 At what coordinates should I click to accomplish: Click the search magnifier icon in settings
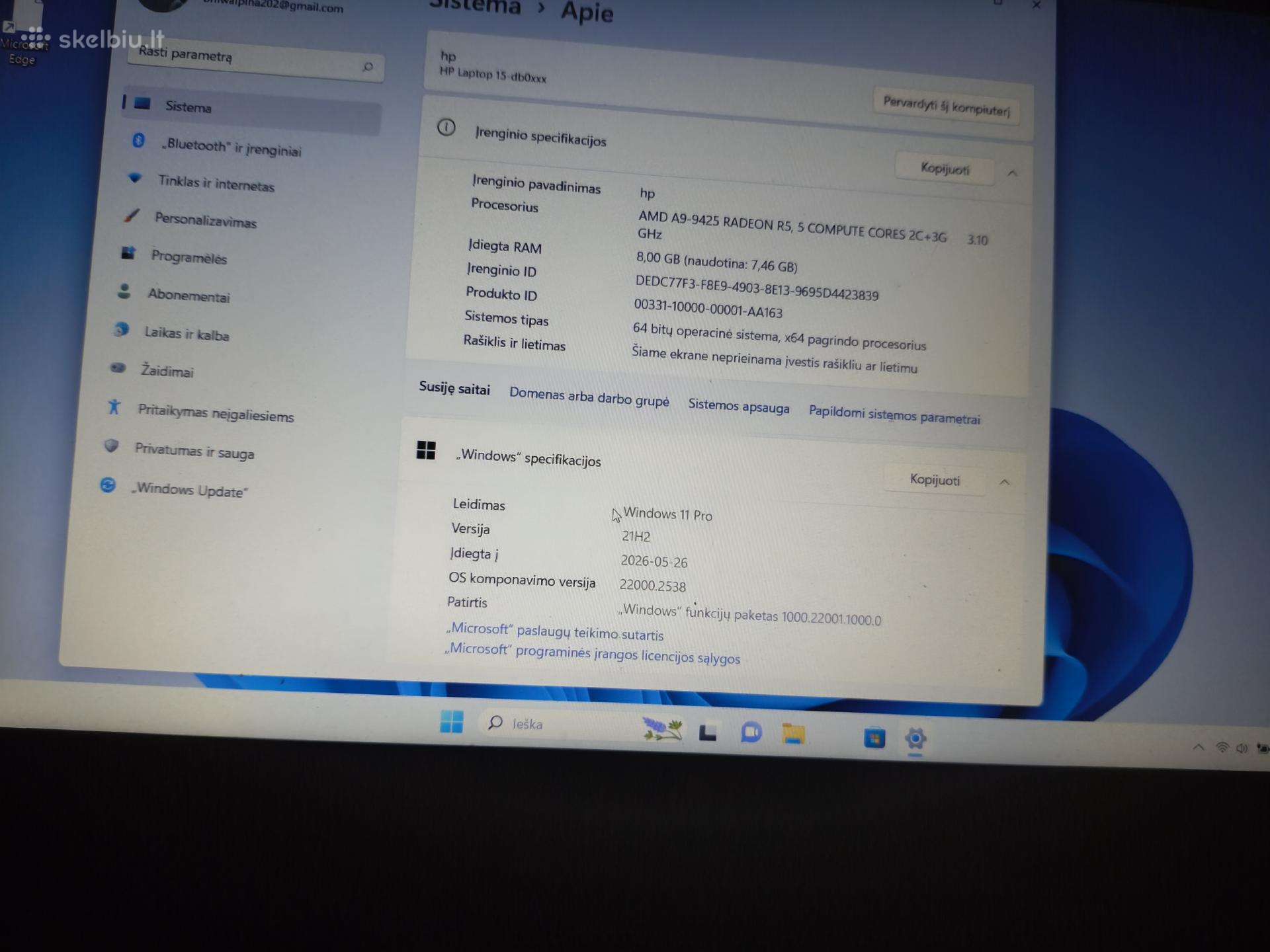(368, 67)
